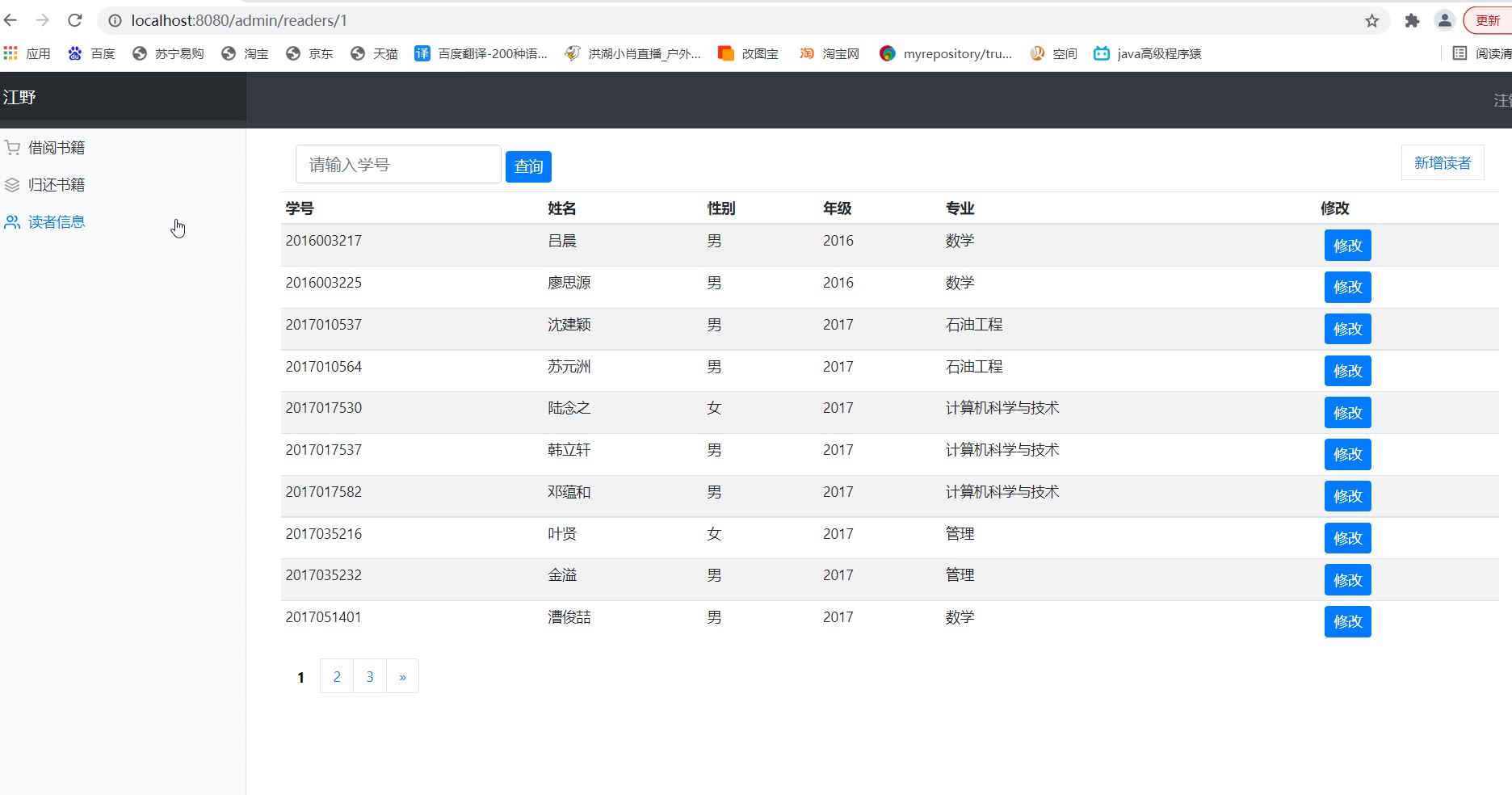Open the 借阅书籍 sidebar menu item
Viewport: 1512px width, 795px height.
(57, 148)
